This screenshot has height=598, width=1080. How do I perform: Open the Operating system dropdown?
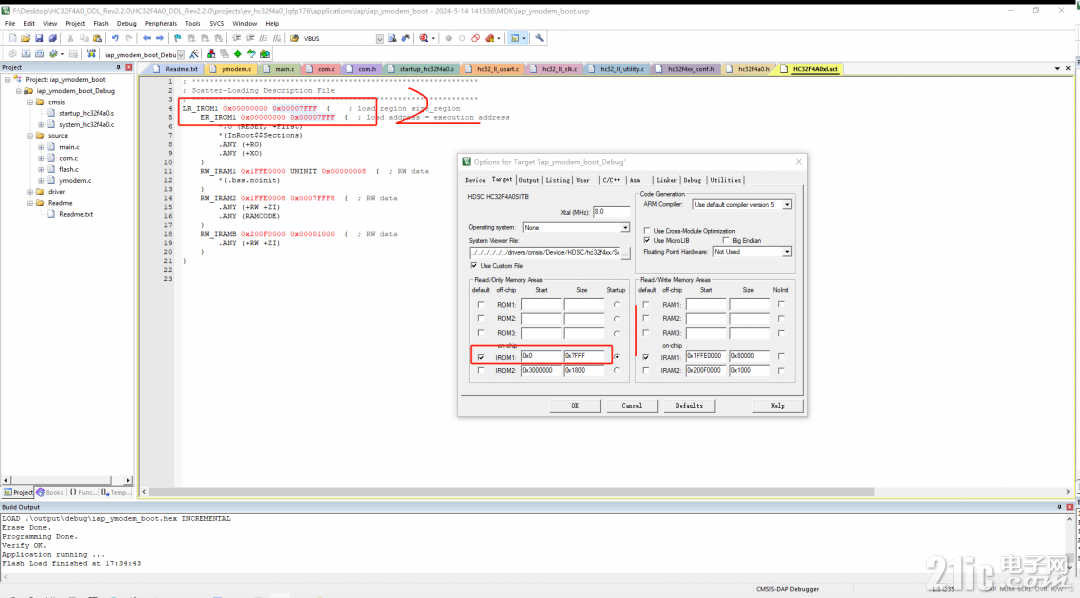tap(625, 227)
